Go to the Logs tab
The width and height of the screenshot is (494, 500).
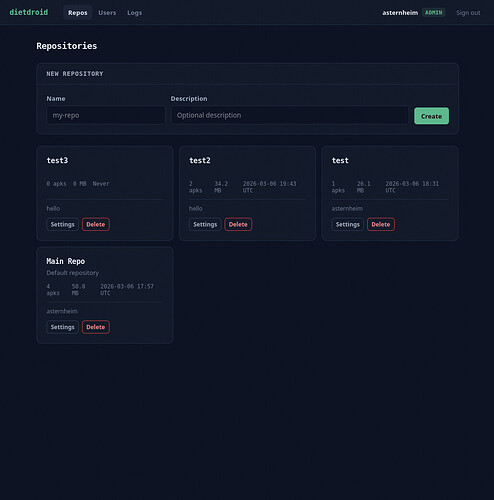pos(134,13)
